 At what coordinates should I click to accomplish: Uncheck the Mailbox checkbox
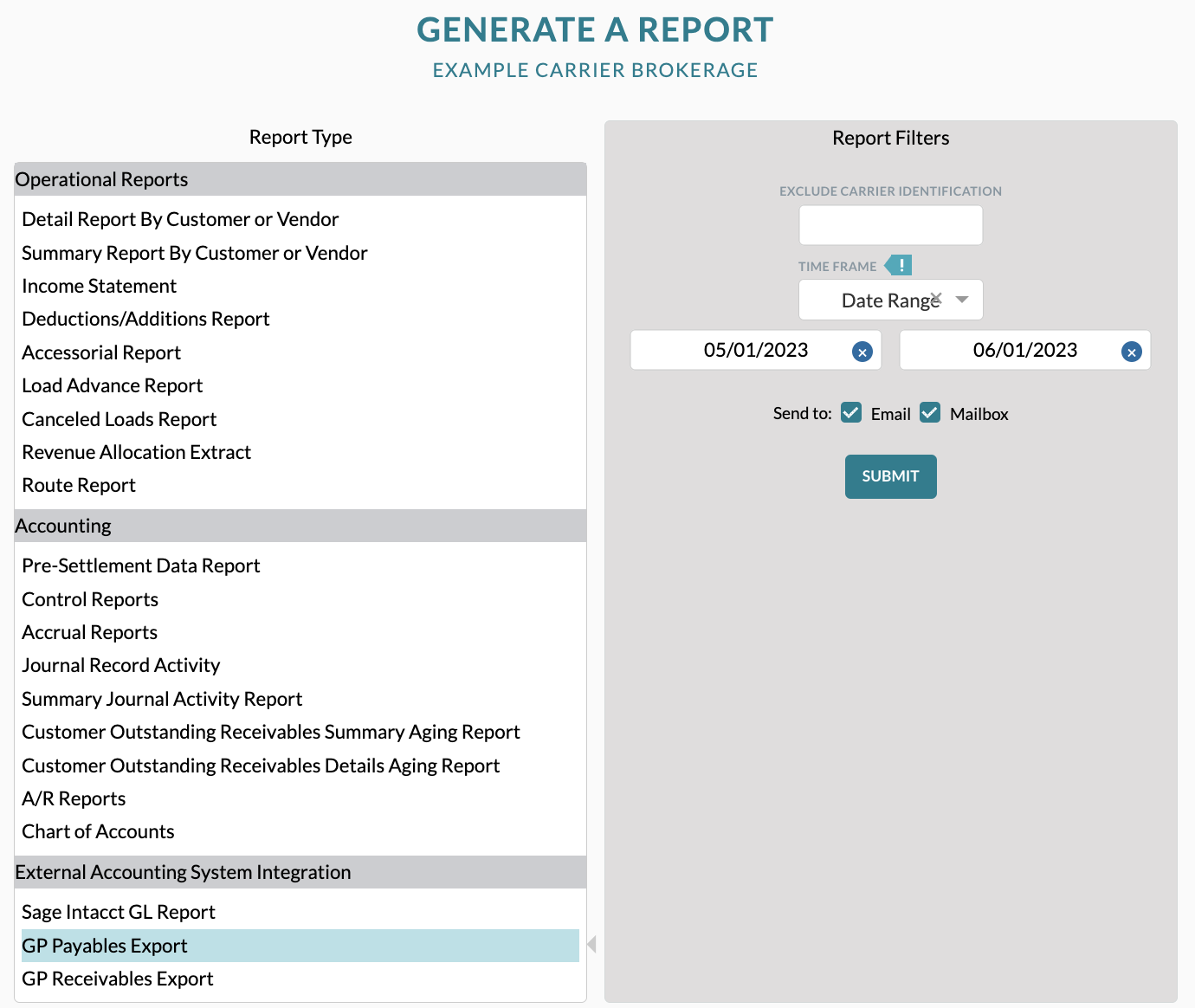point(930,412)
